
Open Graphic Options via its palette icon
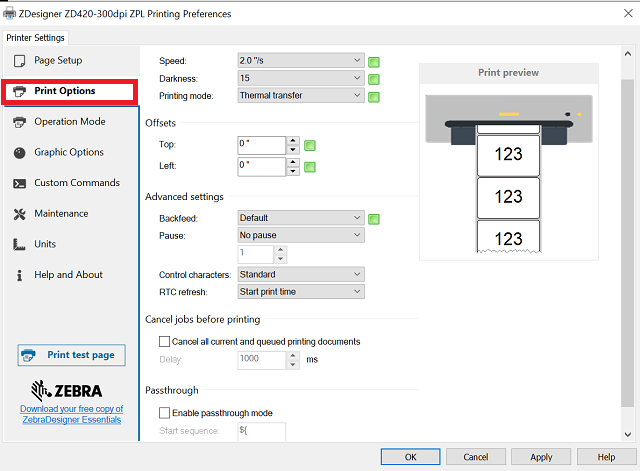[x=19, y=152]
